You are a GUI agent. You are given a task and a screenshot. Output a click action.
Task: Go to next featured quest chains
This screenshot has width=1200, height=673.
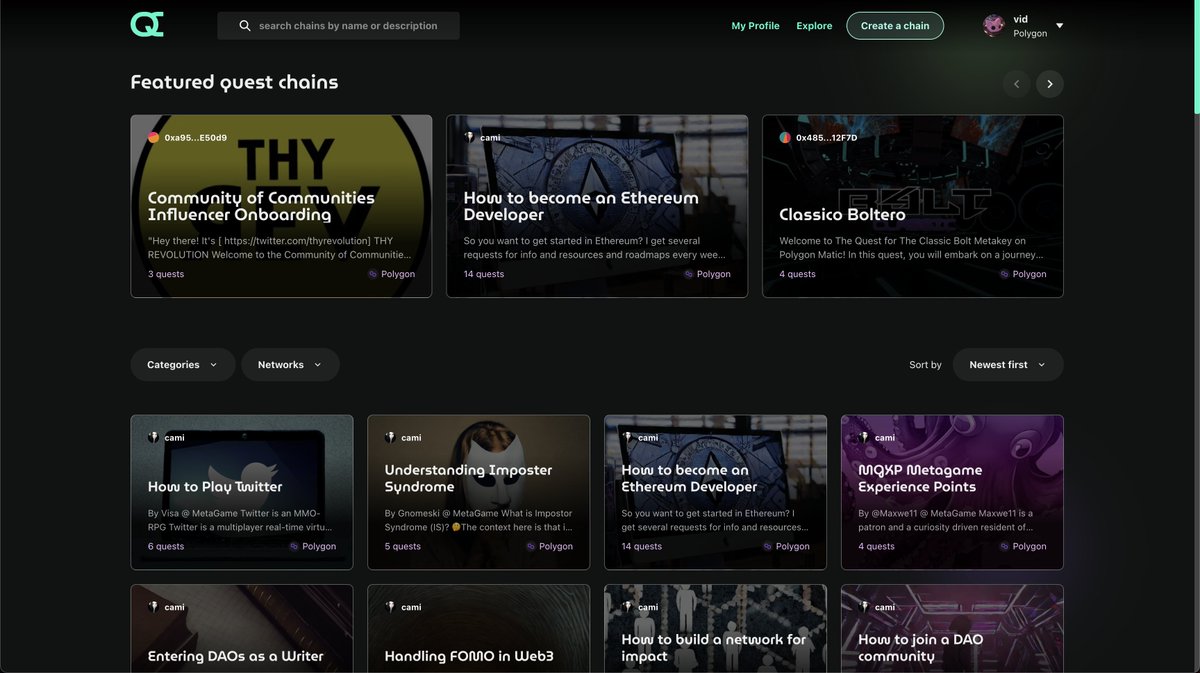coord(1049,84)
